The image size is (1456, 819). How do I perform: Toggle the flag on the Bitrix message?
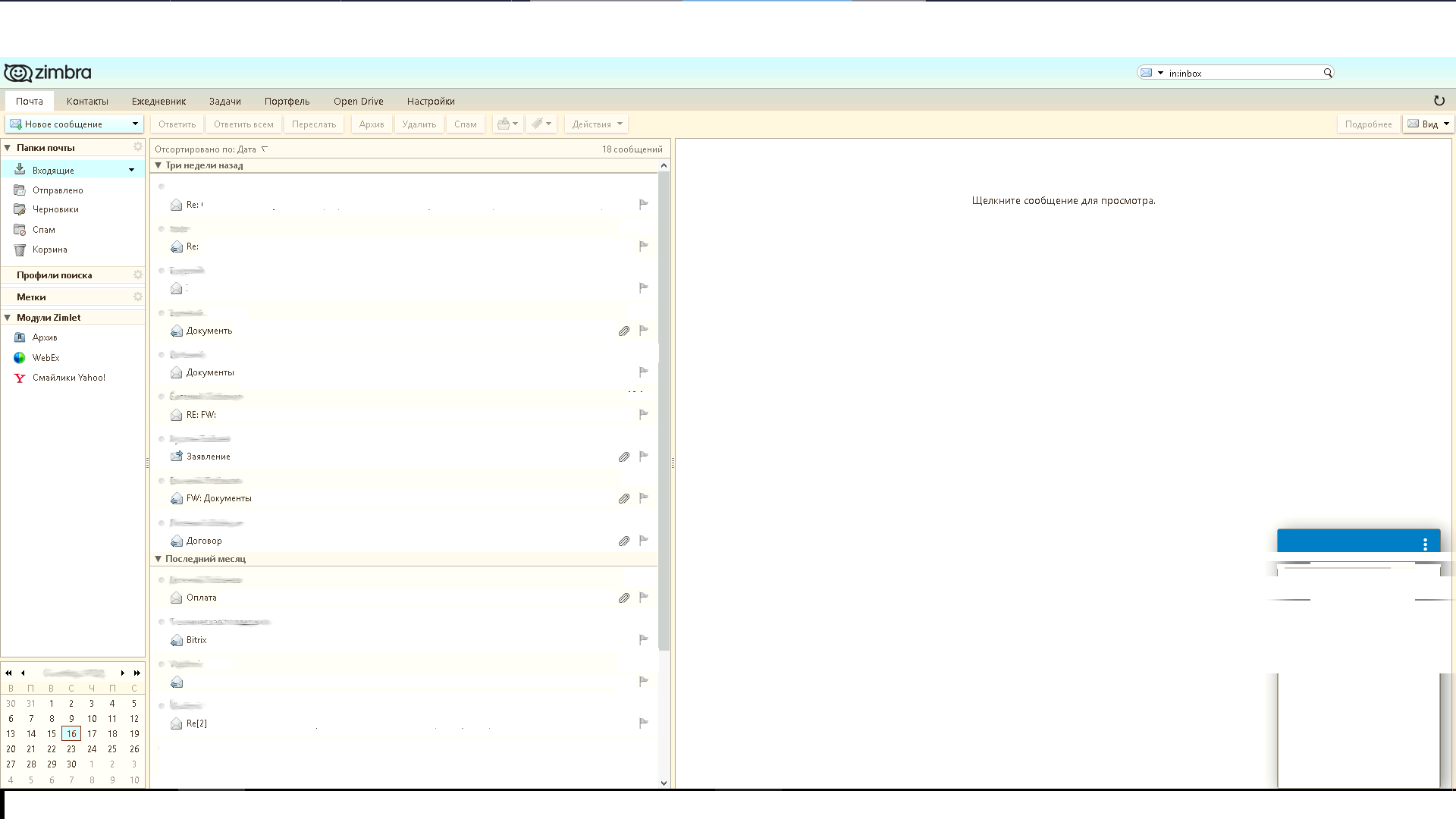click(x=643, y=640)
